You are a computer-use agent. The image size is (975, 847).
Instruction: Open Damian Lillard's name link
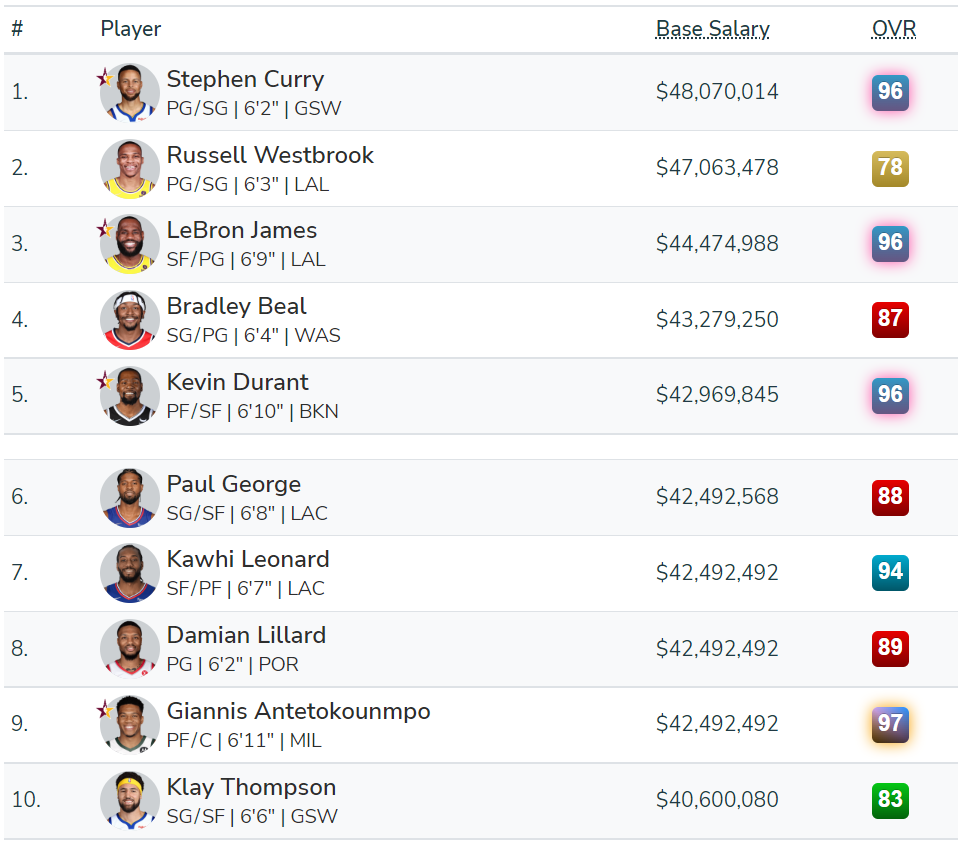pyautogui.click(x=246, y=635)
